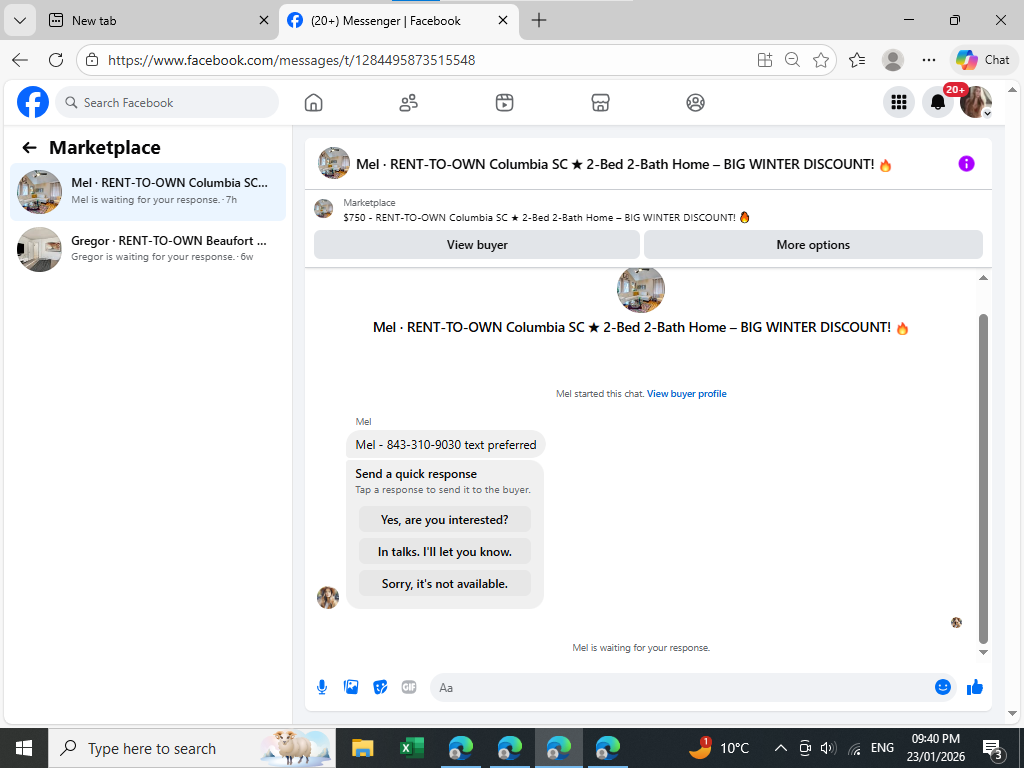
Task: Close the New tab browser tab
Action: [264, 20]
